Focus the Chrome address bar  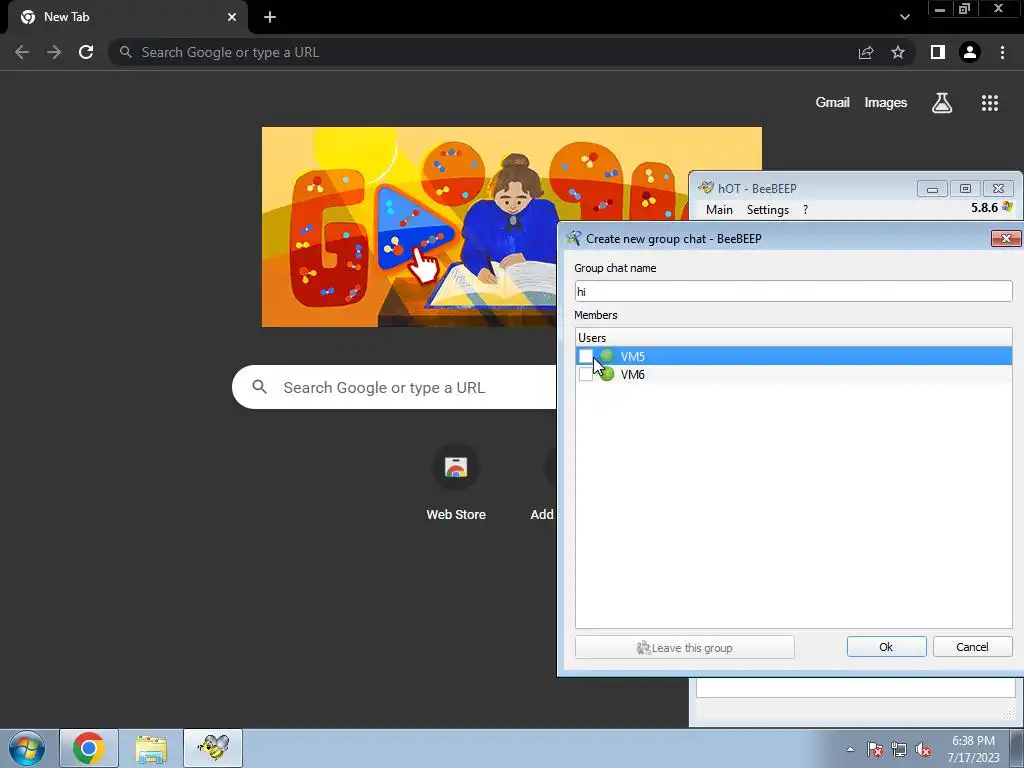[x=483, y=52]
